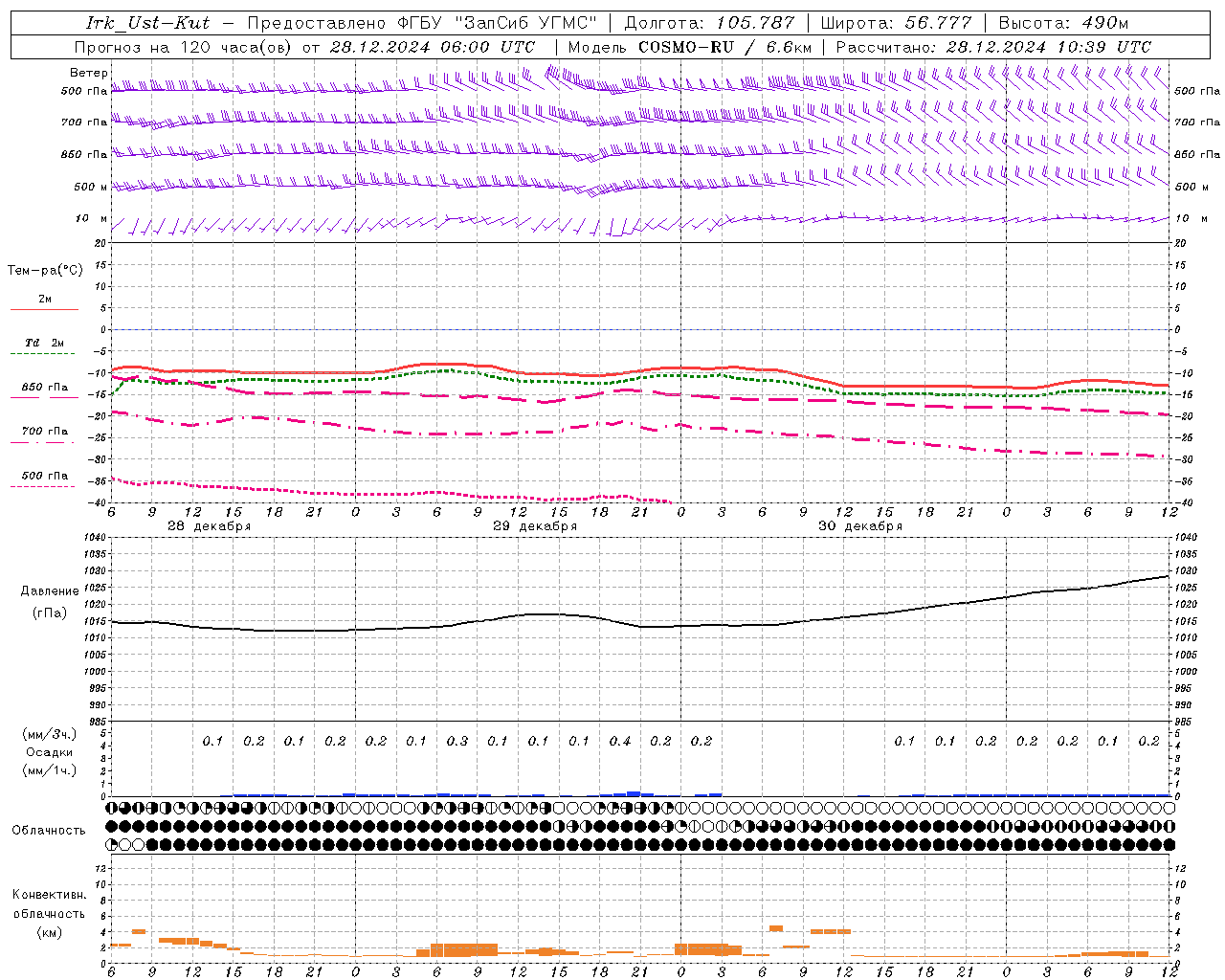Select the "Td 2м" dew point legend entry
Viewport: 1225px width, 980px height.
point(44,343)
